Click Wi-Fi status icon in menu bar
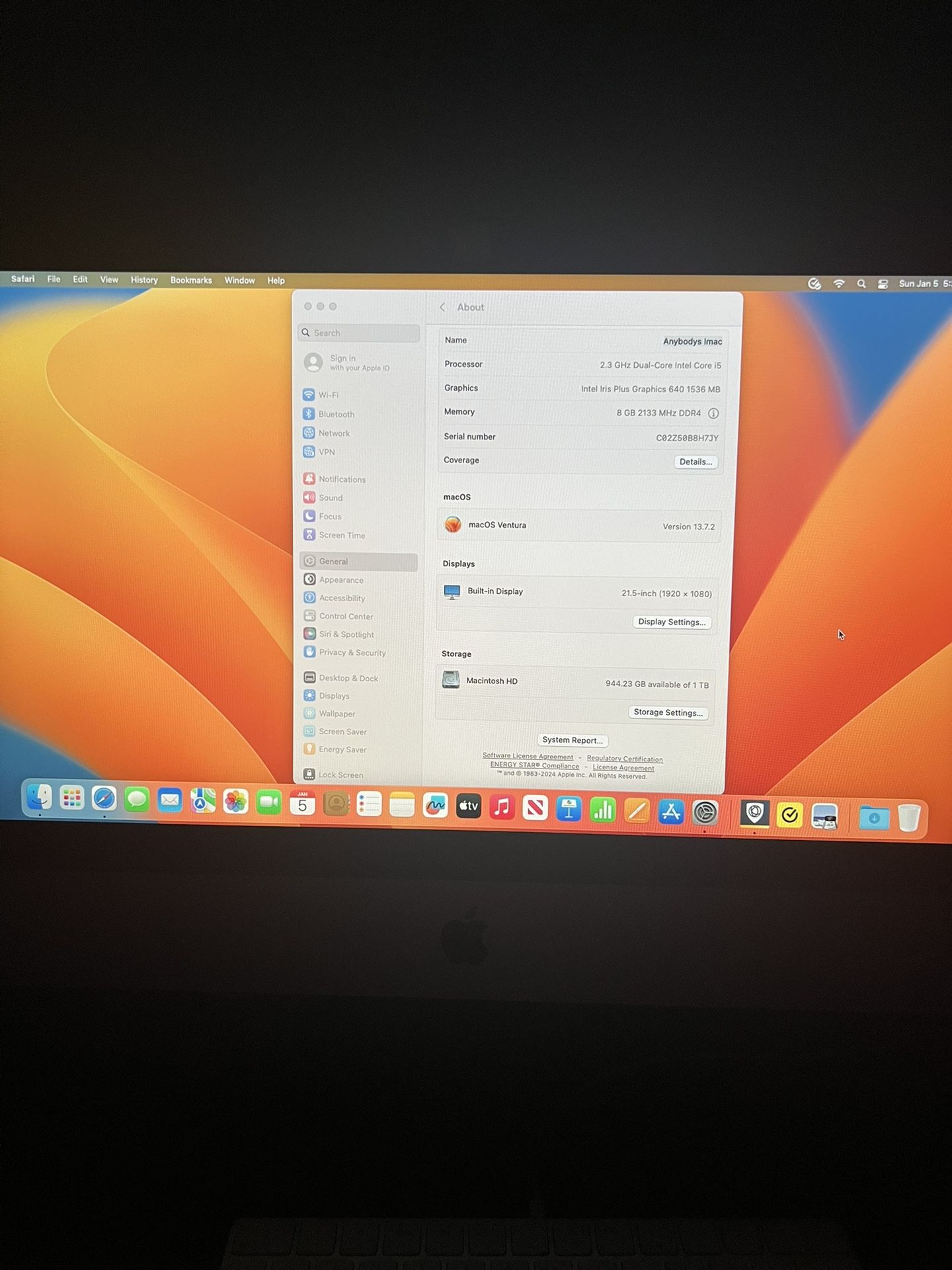Screen dimensions: 952x1270 839,284
